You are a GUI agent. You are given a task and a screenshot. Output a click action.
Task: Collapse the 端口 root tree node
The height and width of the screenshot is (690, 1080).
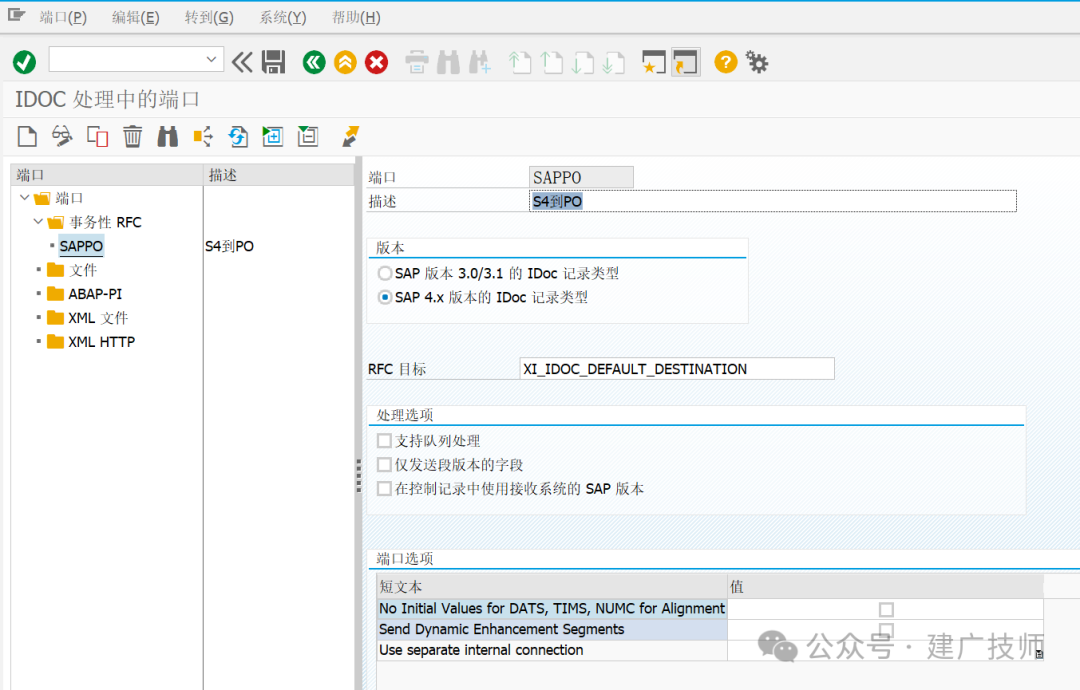pyautogui.click(x=25, y=198)
